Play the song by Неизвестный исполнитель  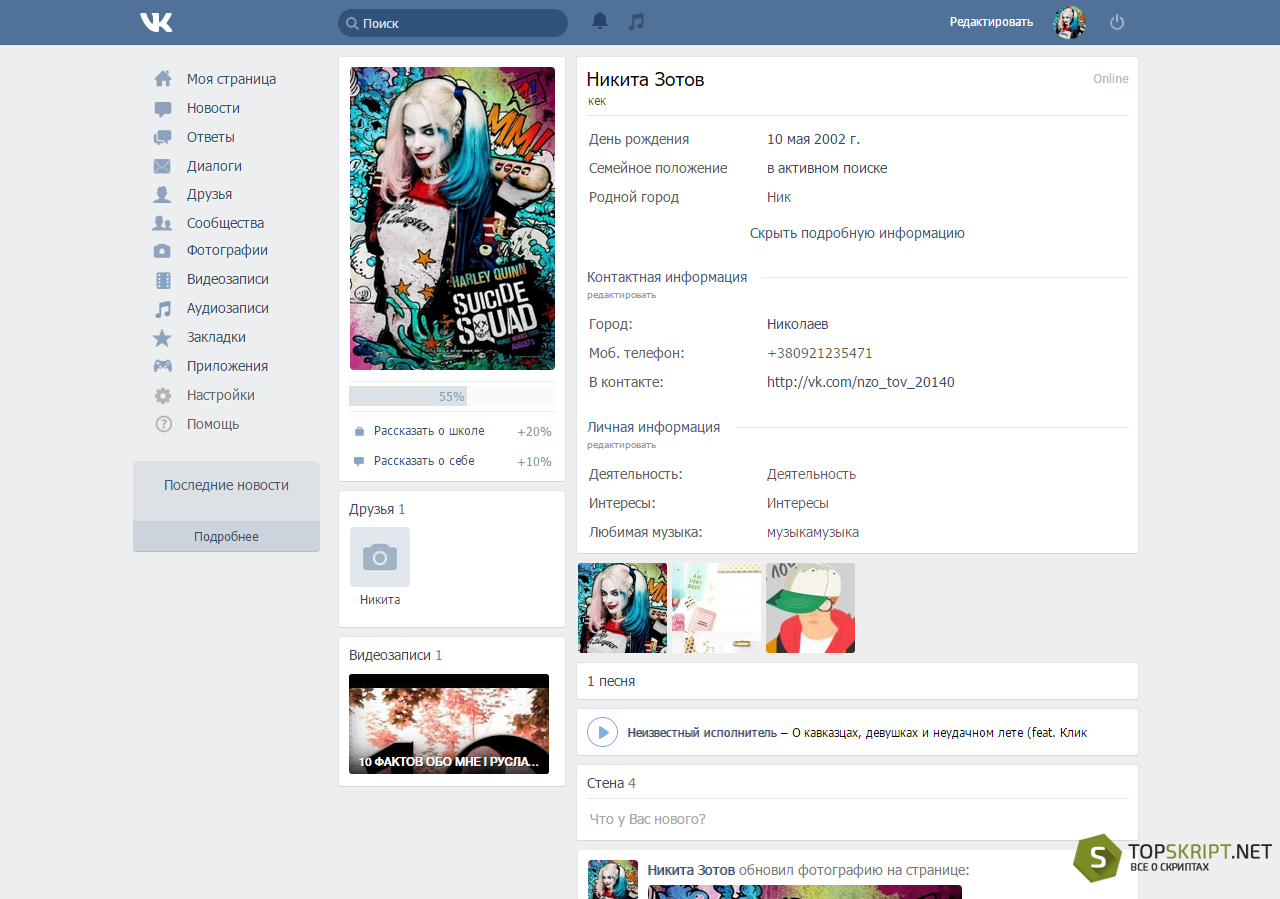point(602,732)
